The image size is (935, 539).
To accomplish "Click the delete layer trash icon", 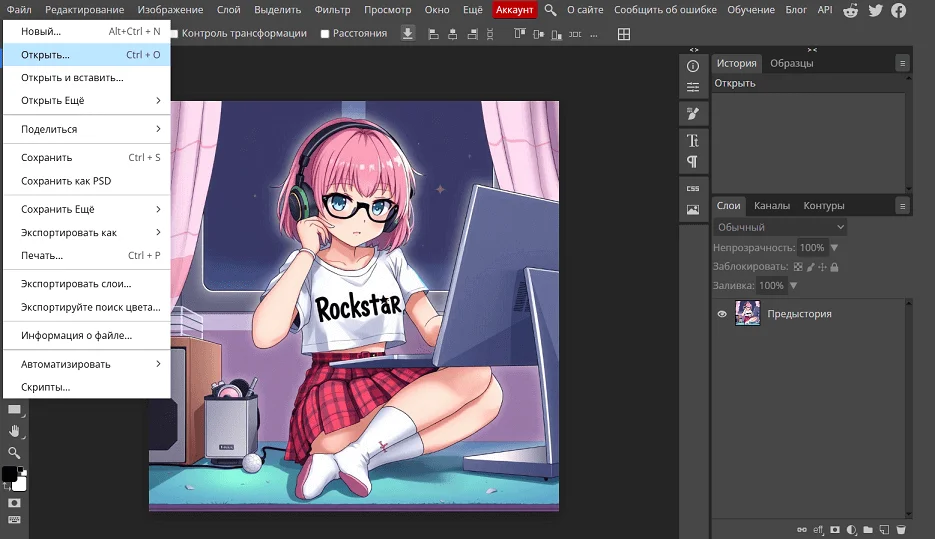I will click(x=901, y=529).
